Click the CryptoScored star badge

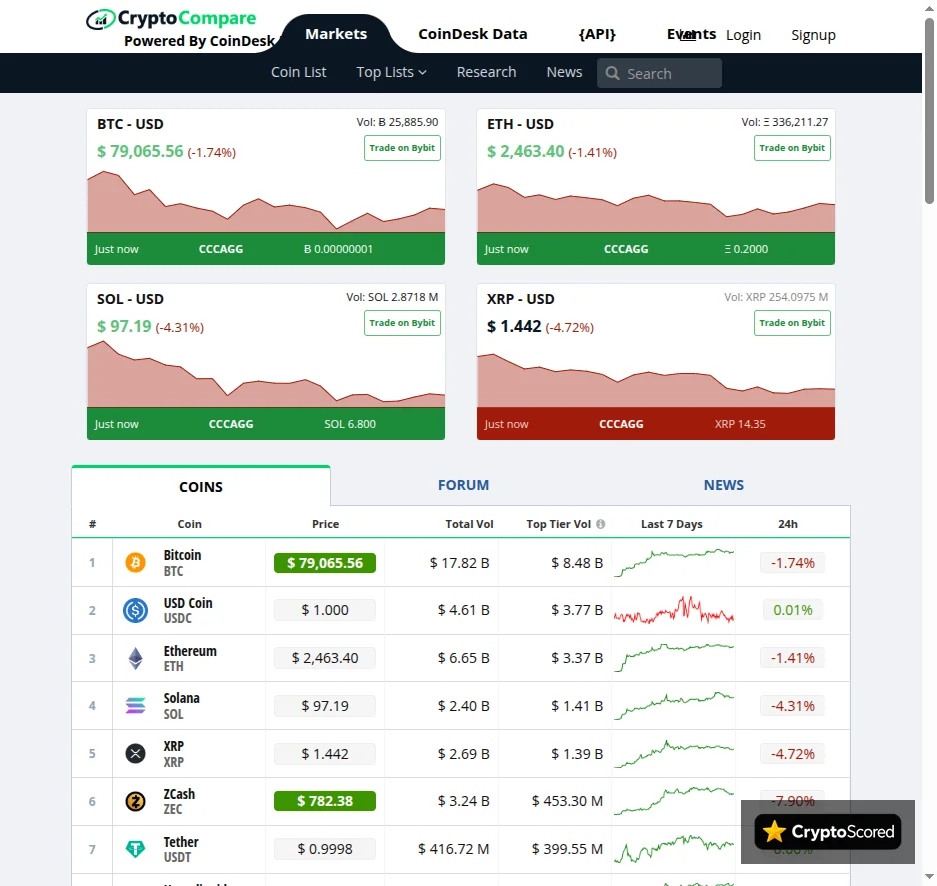pos(828,832)
